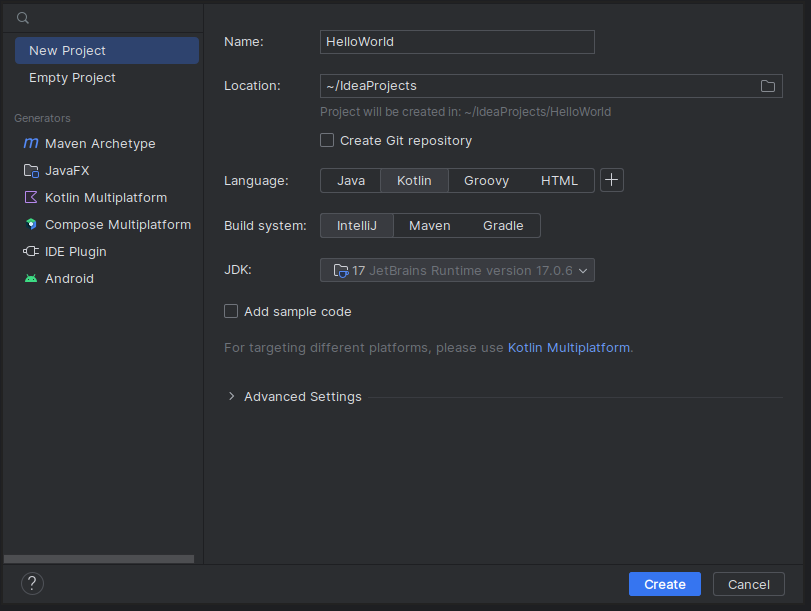Click the Create button

pyautogui.click(x=665, y=584)
